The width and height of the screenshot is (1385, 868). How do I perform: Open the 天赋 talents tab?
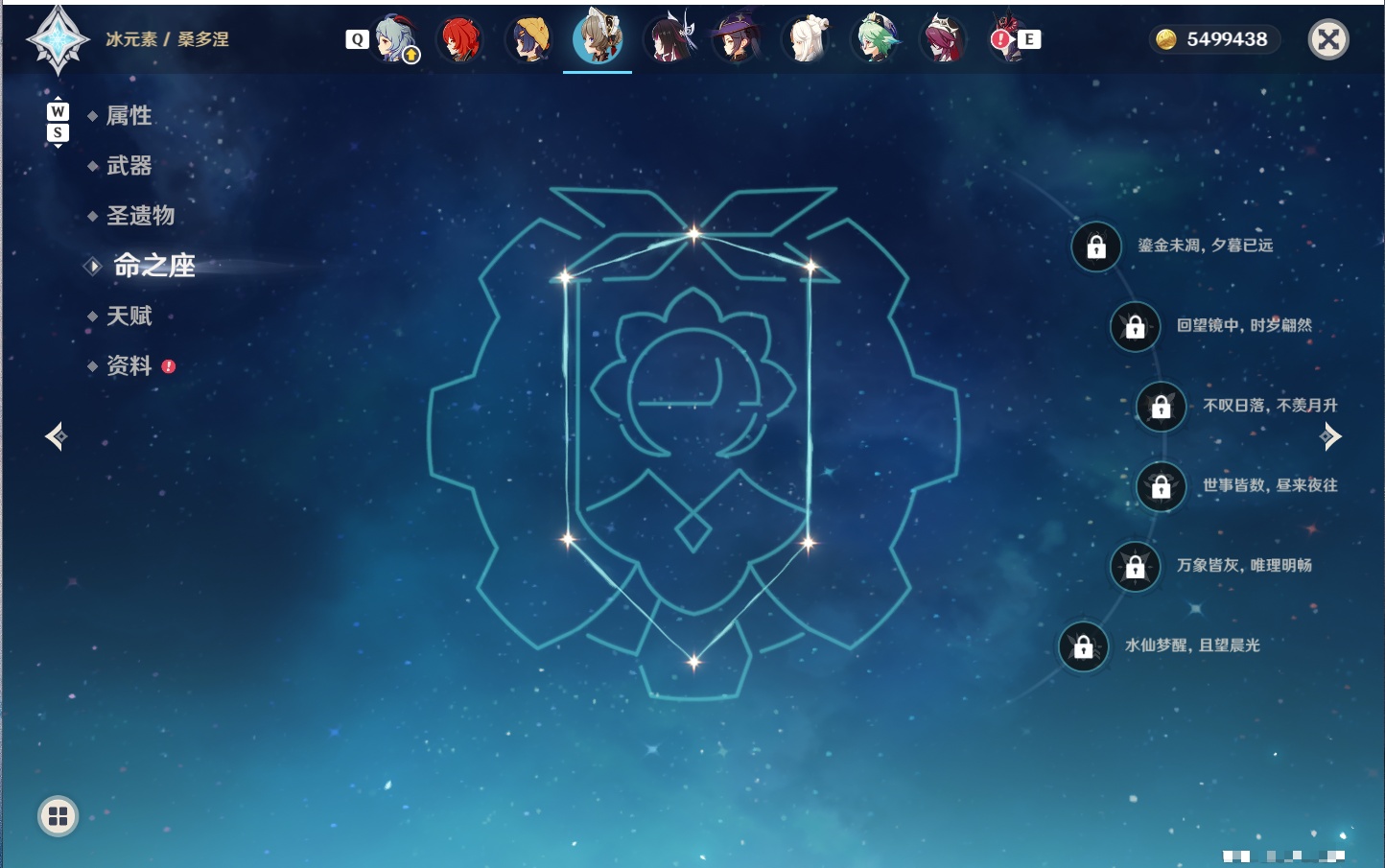tap(129, 316)
